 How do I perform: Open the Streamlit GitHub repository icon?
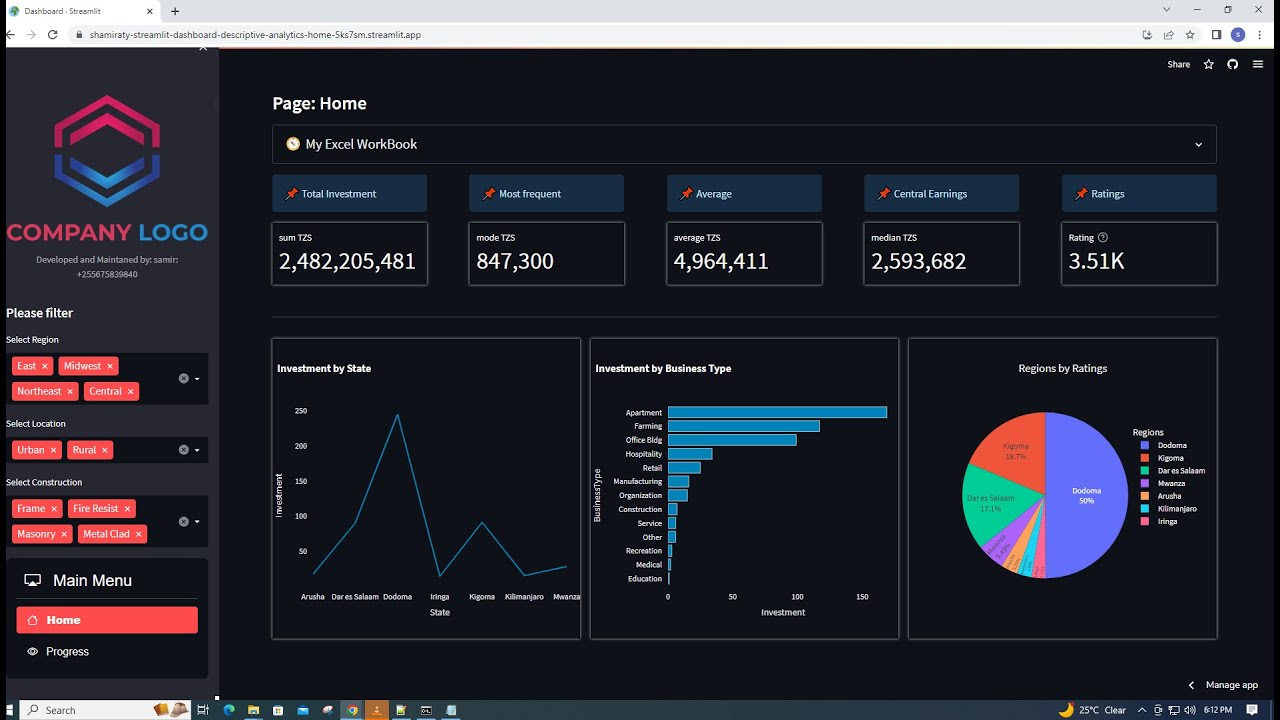pyautogui.click(x=1232, y=64)
